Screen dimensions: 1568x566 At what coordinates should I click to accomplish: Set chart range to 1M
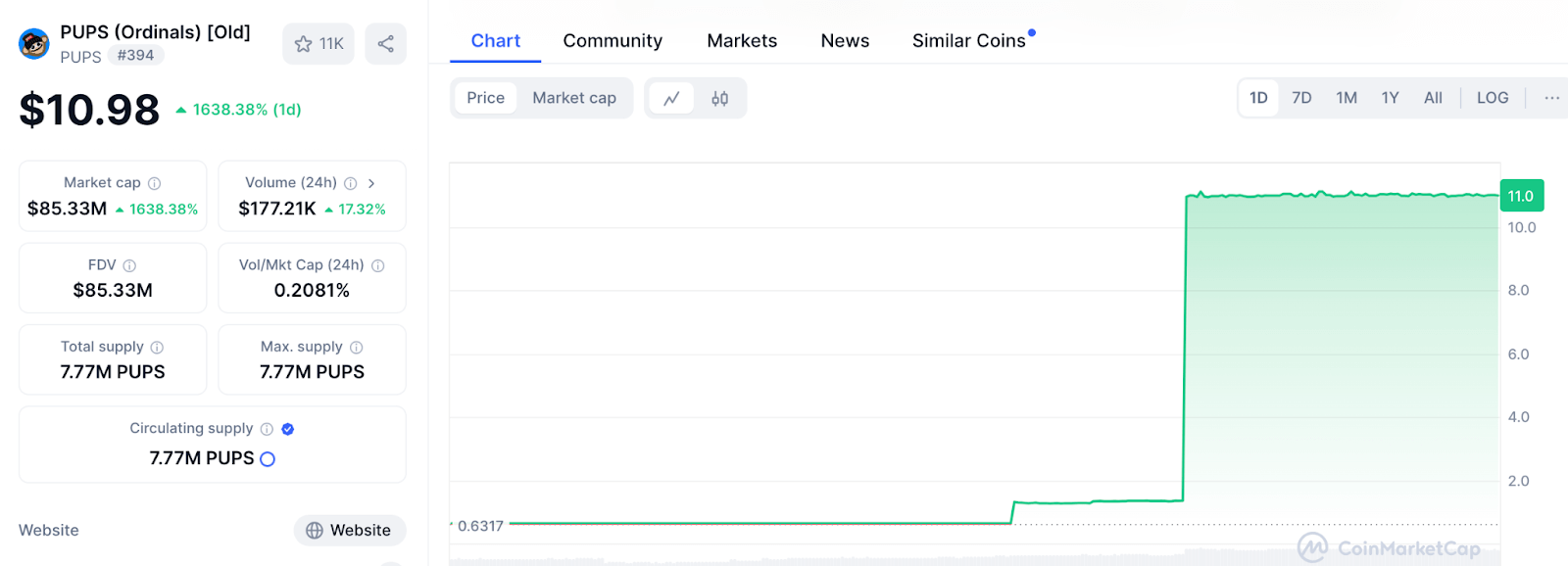tap(1347, 98)
